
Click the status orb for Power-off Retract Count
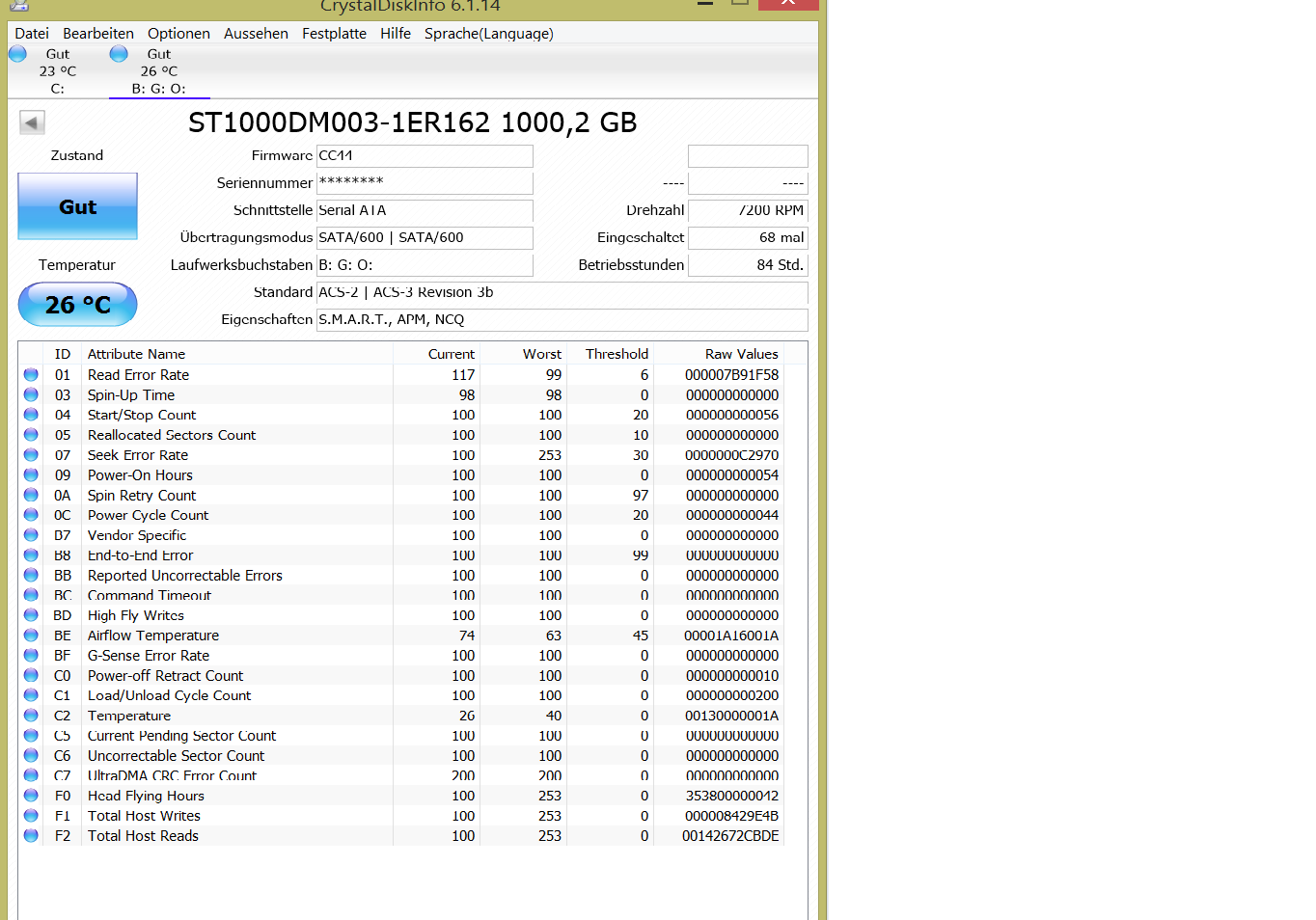[31, 676]
